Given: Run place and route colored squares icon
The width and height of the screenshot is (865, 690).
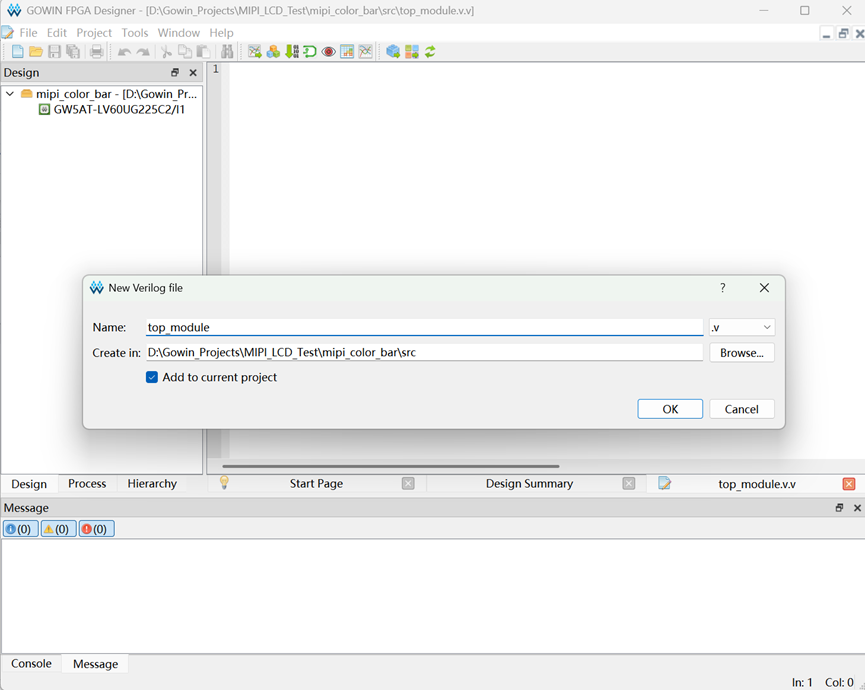Looking at the screenshot, I should [x=412, y=52].
